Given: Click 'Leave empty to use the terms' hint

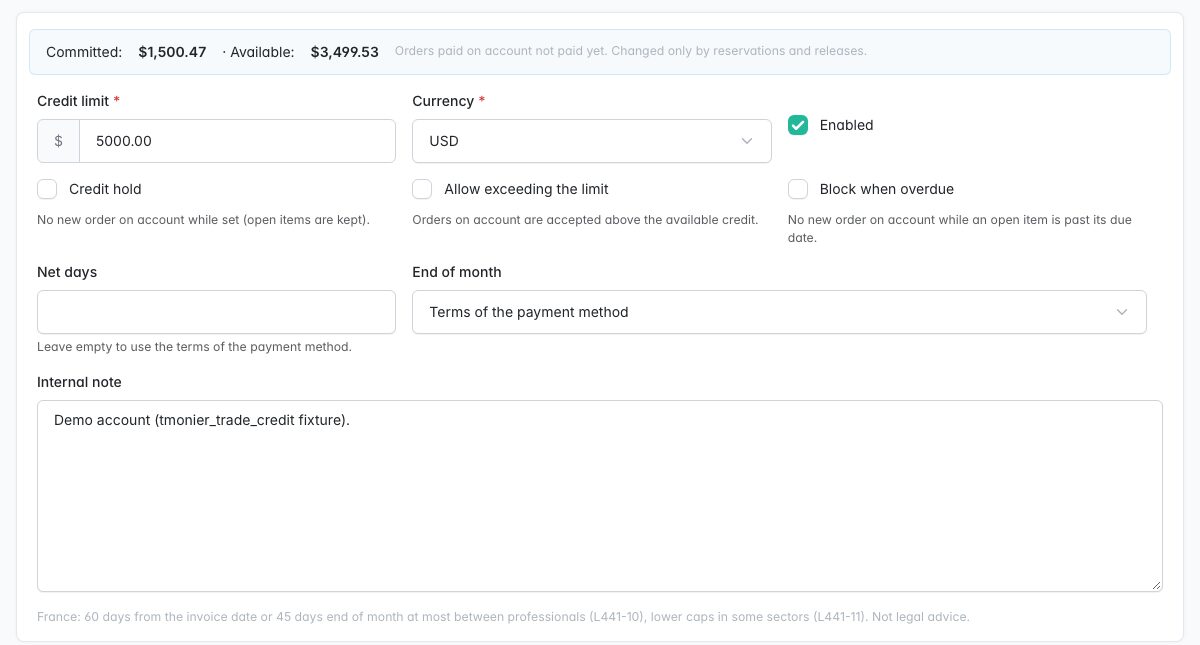Looking at the screenshot, I should [194, 347].
